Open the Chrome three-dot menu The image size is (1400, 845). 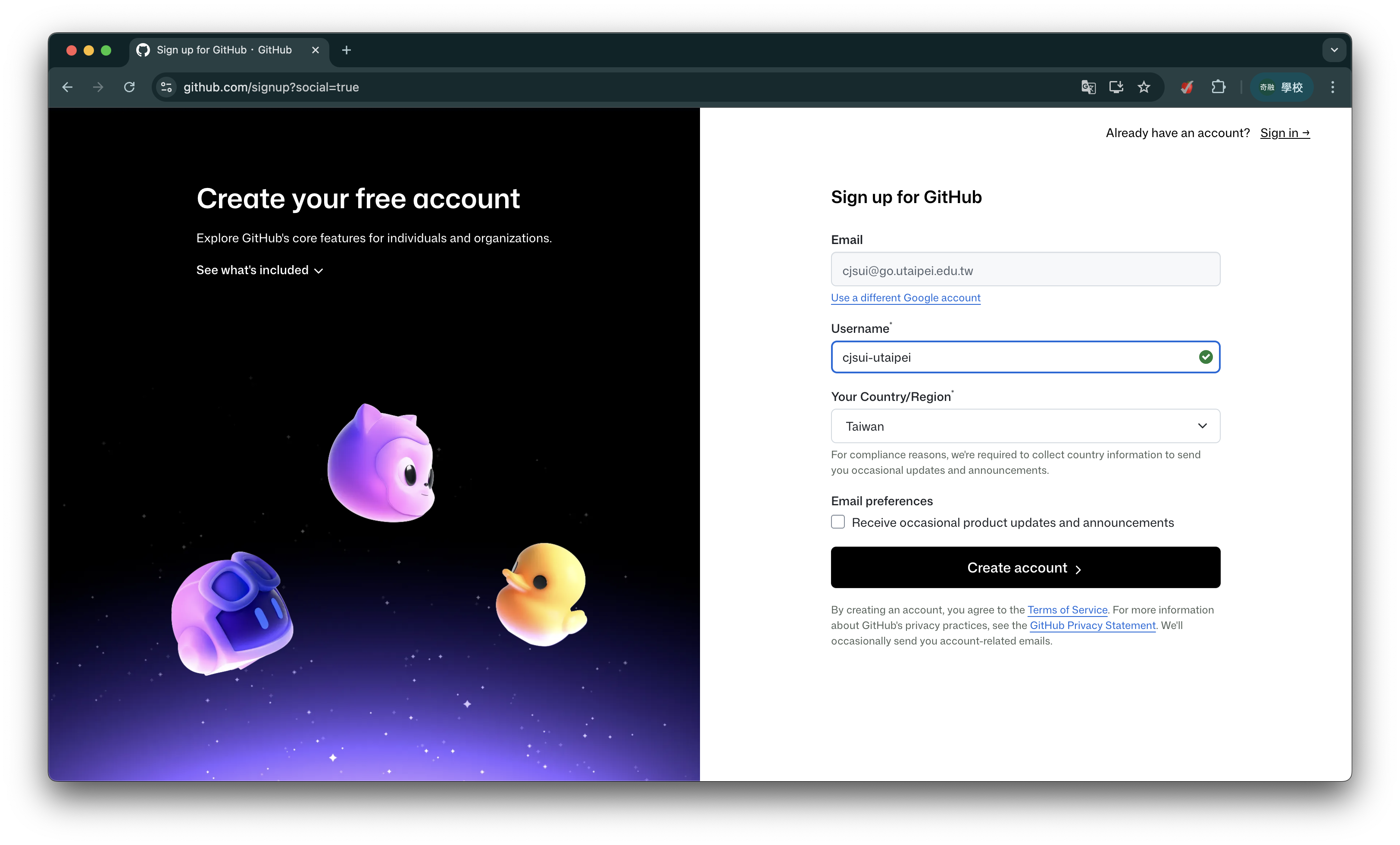(1332, 87)
